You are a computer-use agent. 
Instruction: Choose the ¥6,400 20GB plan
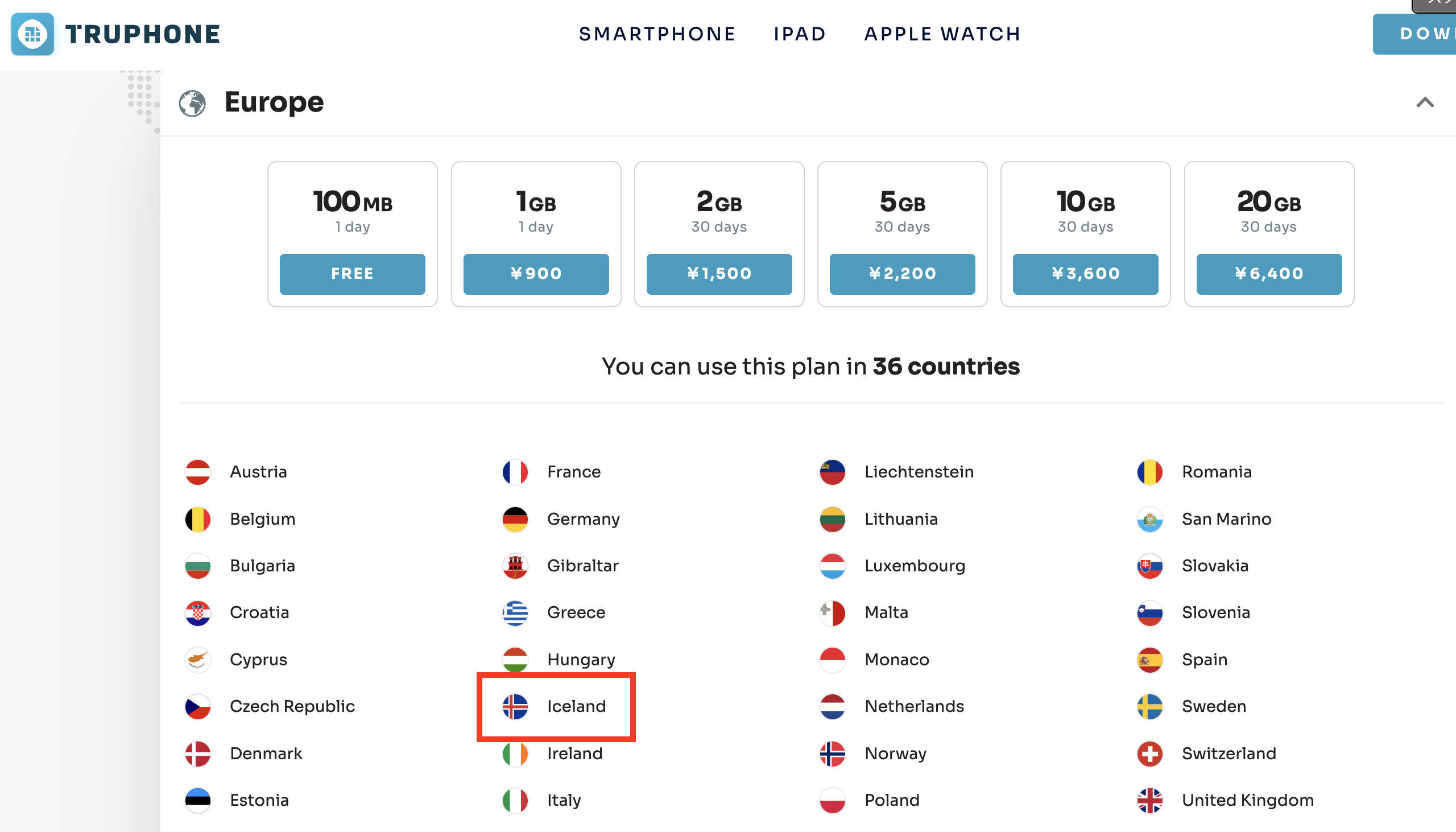1269,274
